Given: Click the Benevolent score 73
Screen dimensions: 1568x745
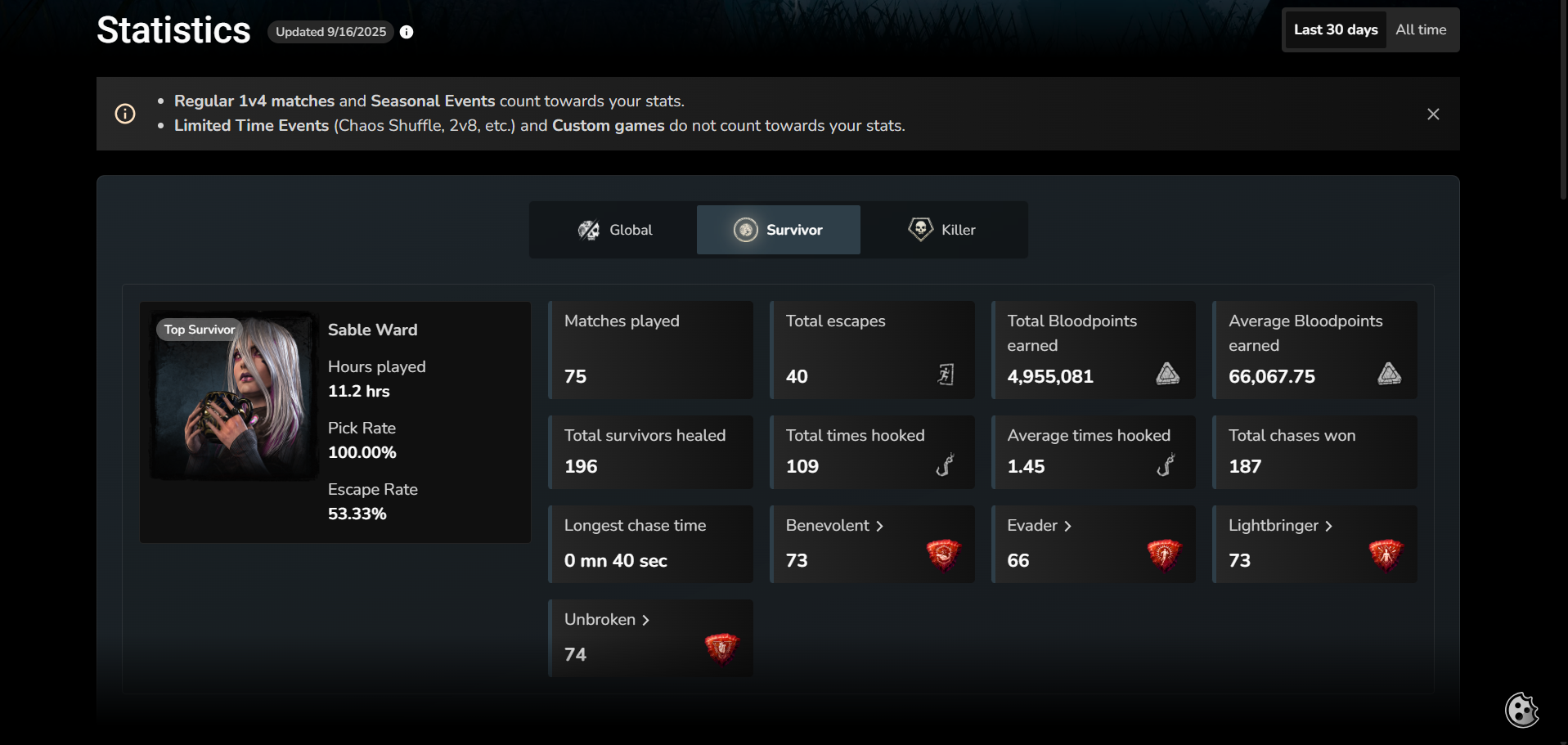Looking at the screenshot, I should pyautogui.click(x=797, y=561).
